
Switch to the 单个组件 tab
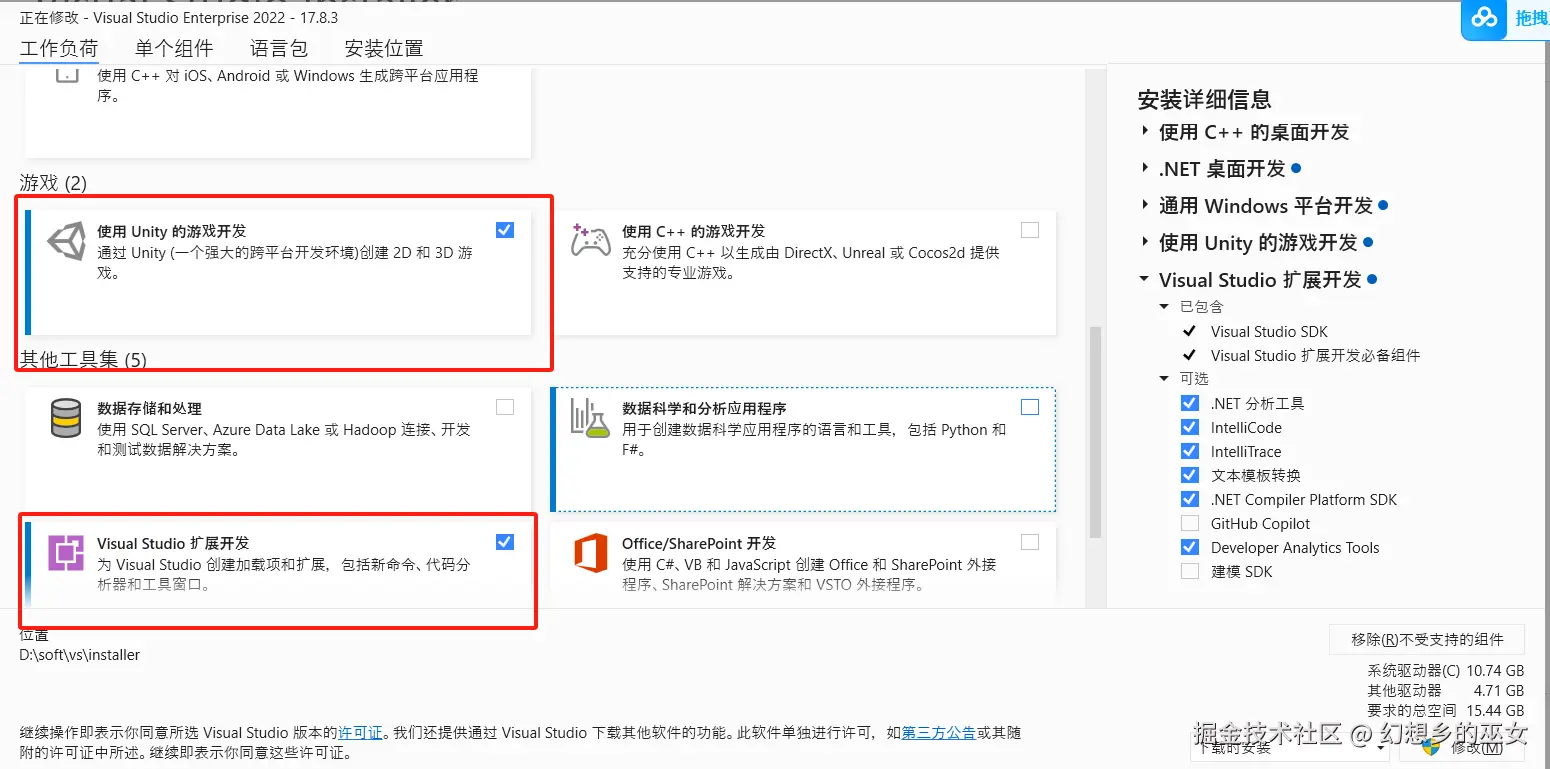[174, 49]
